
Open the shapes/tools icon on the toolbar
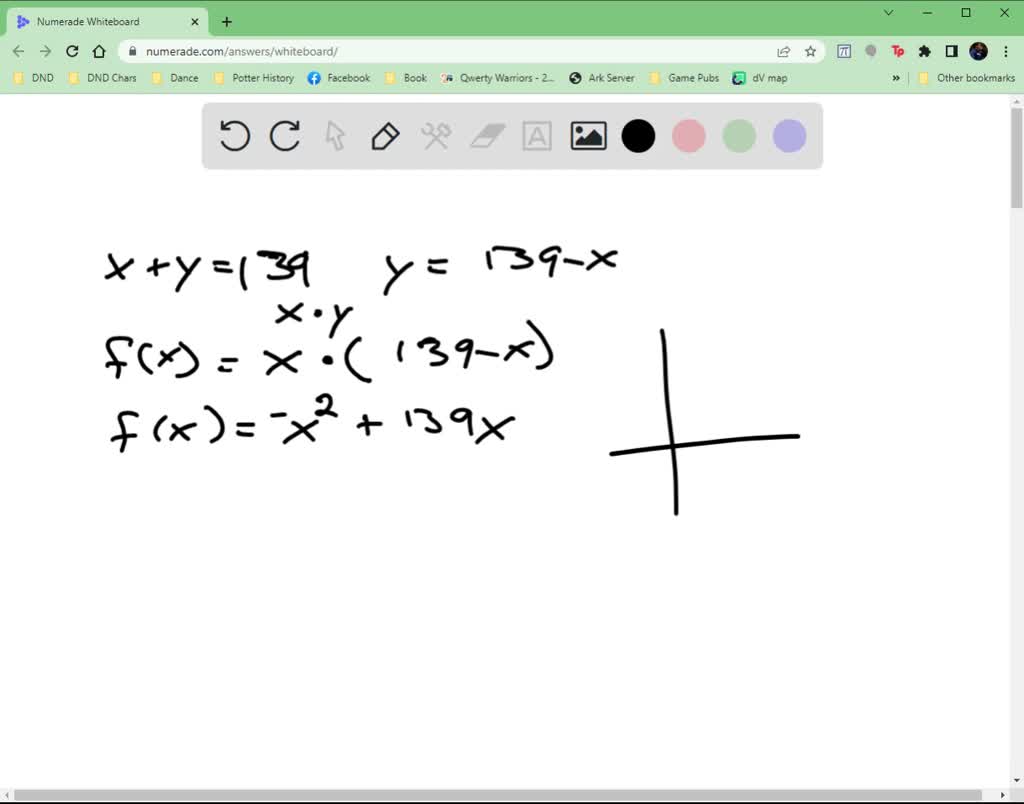click(436, 136)
